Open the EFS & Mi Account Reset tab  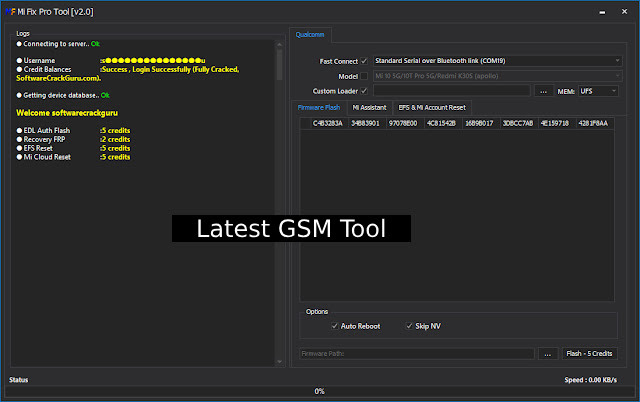432,108
